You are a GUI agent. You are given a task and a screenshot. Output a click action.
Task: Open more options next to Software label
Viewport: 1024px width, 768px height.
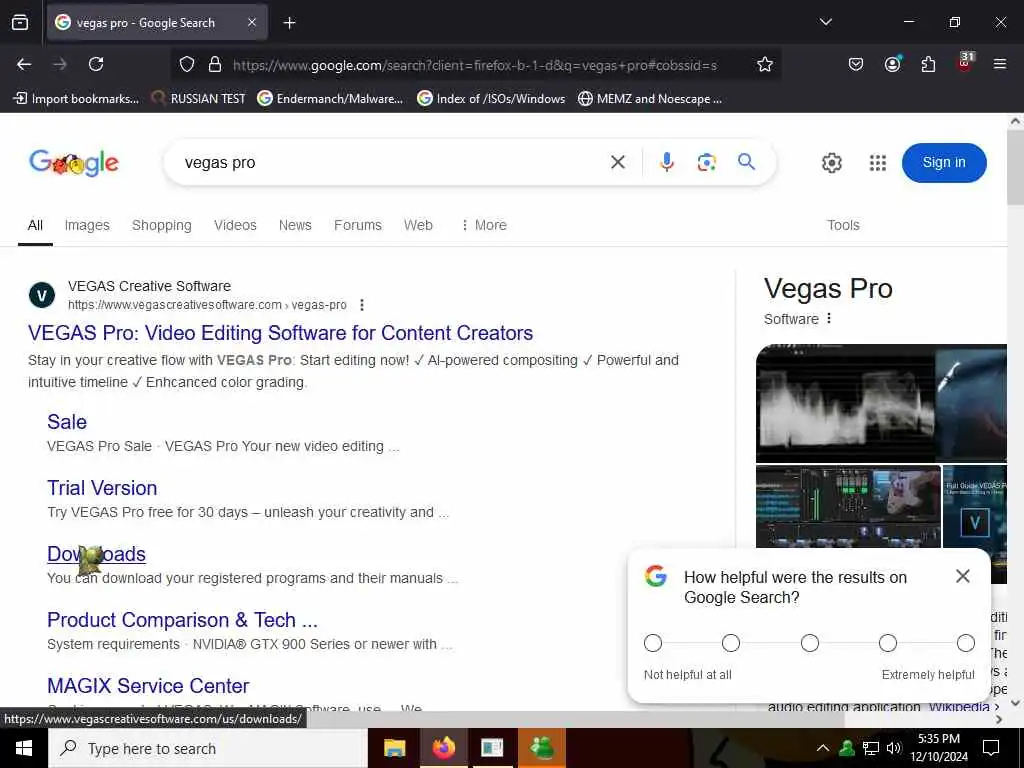coord(829,319)
